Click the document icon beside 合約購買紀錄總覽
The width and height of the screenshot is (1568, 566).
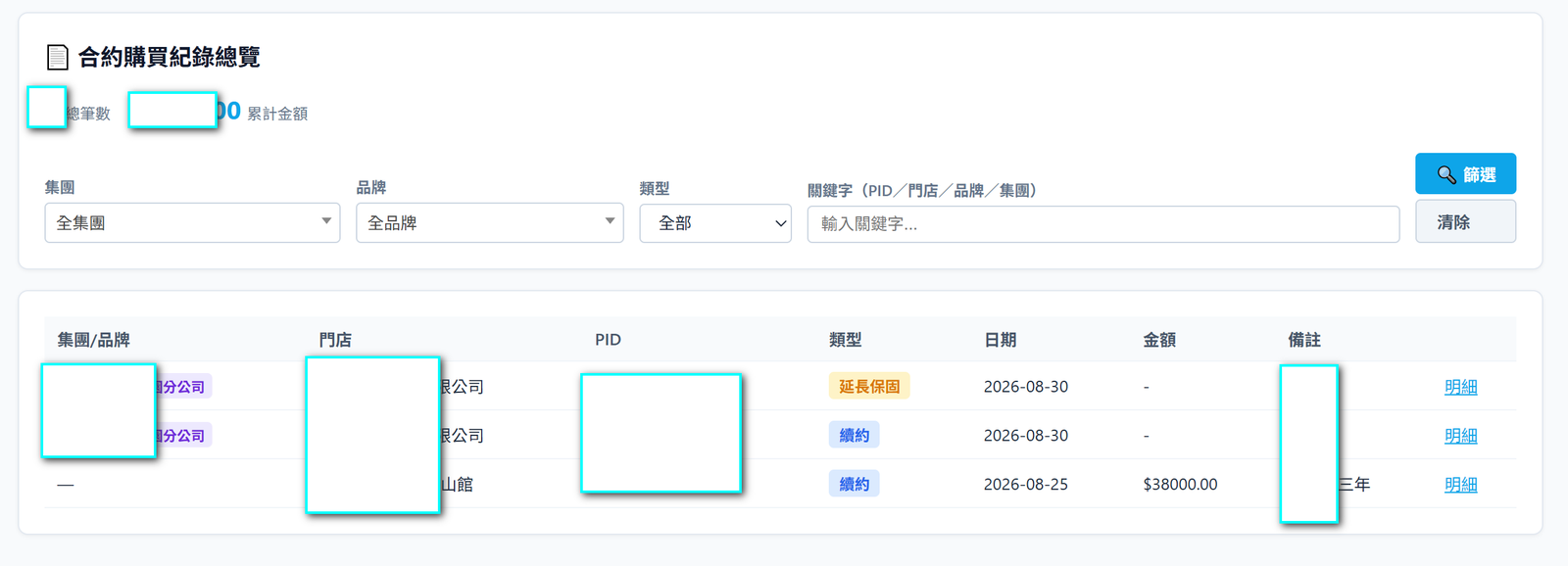[58, 58]
